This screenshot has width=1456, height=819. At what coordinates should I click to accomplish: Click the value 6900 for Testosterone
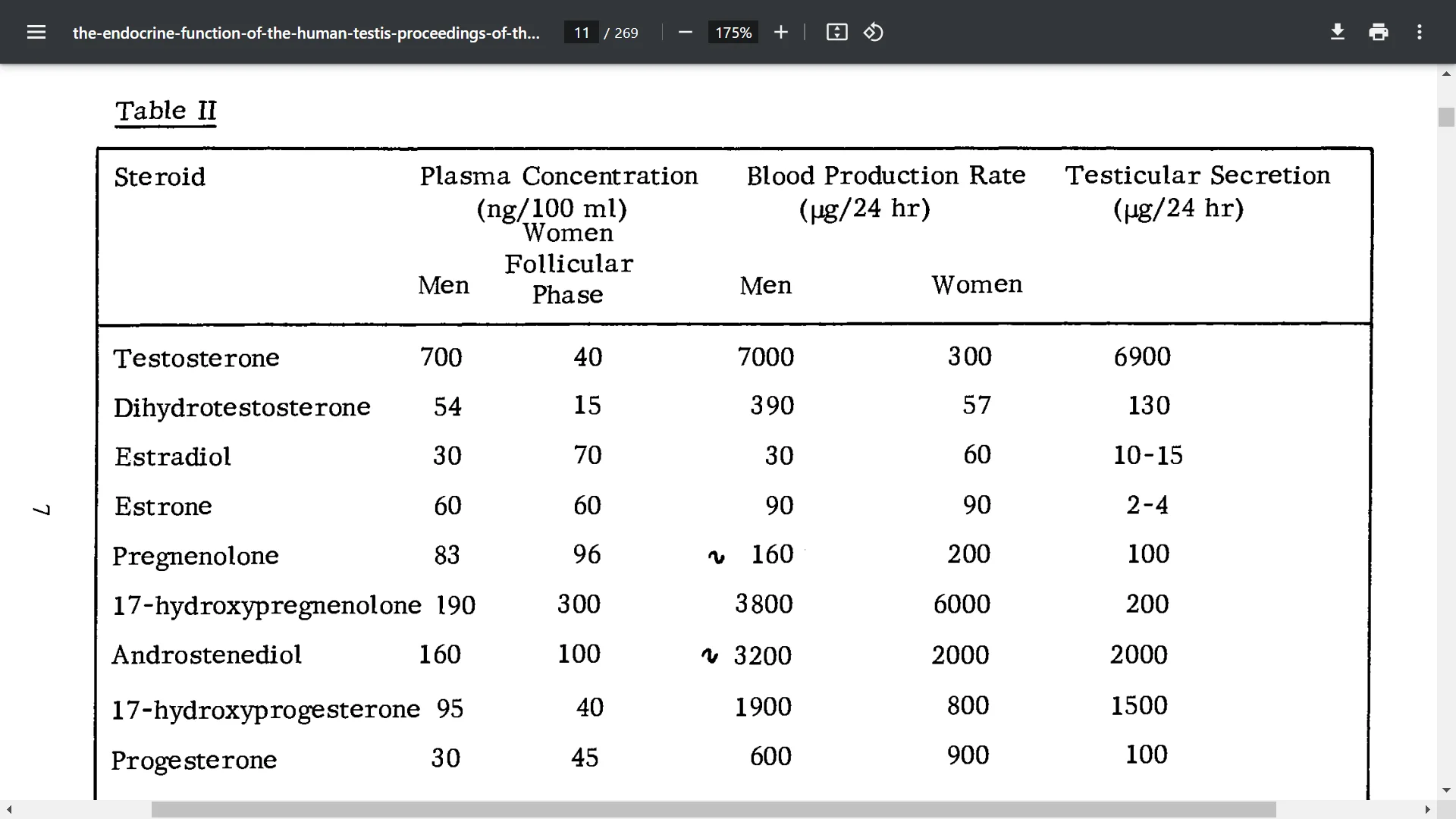click(1142, 356)
